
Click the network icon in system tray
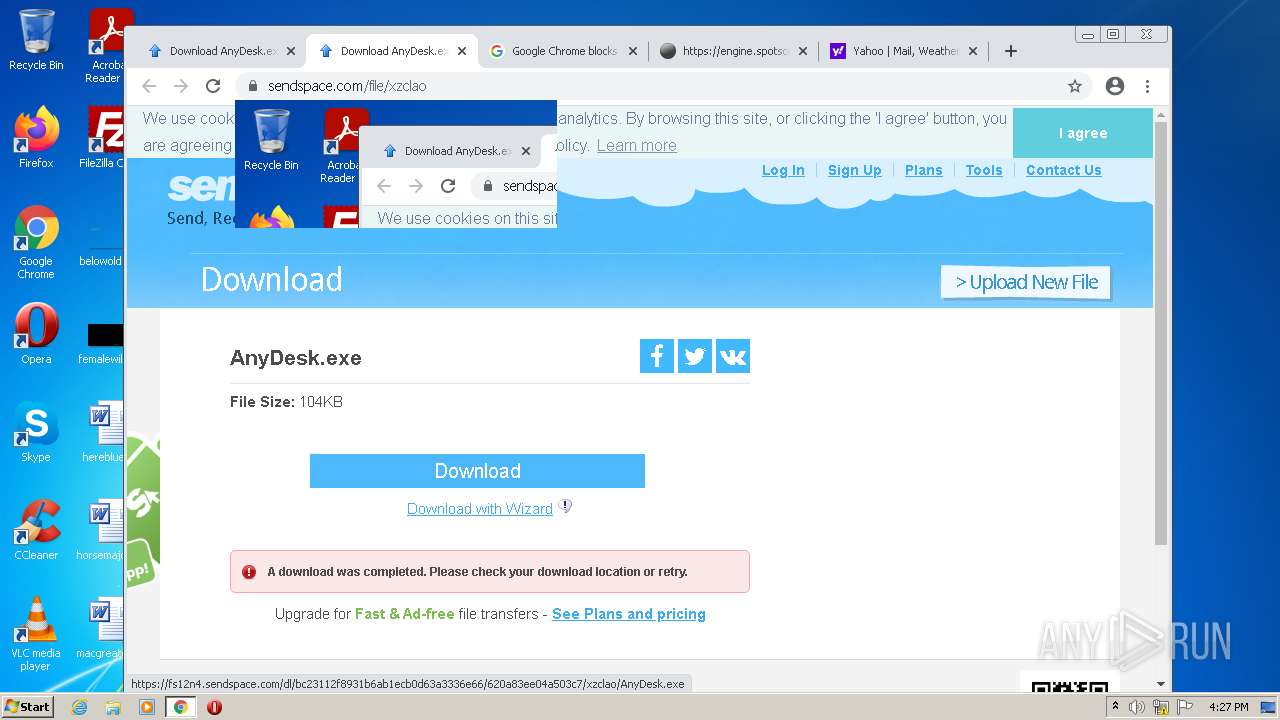click(x=1161, y=707)
